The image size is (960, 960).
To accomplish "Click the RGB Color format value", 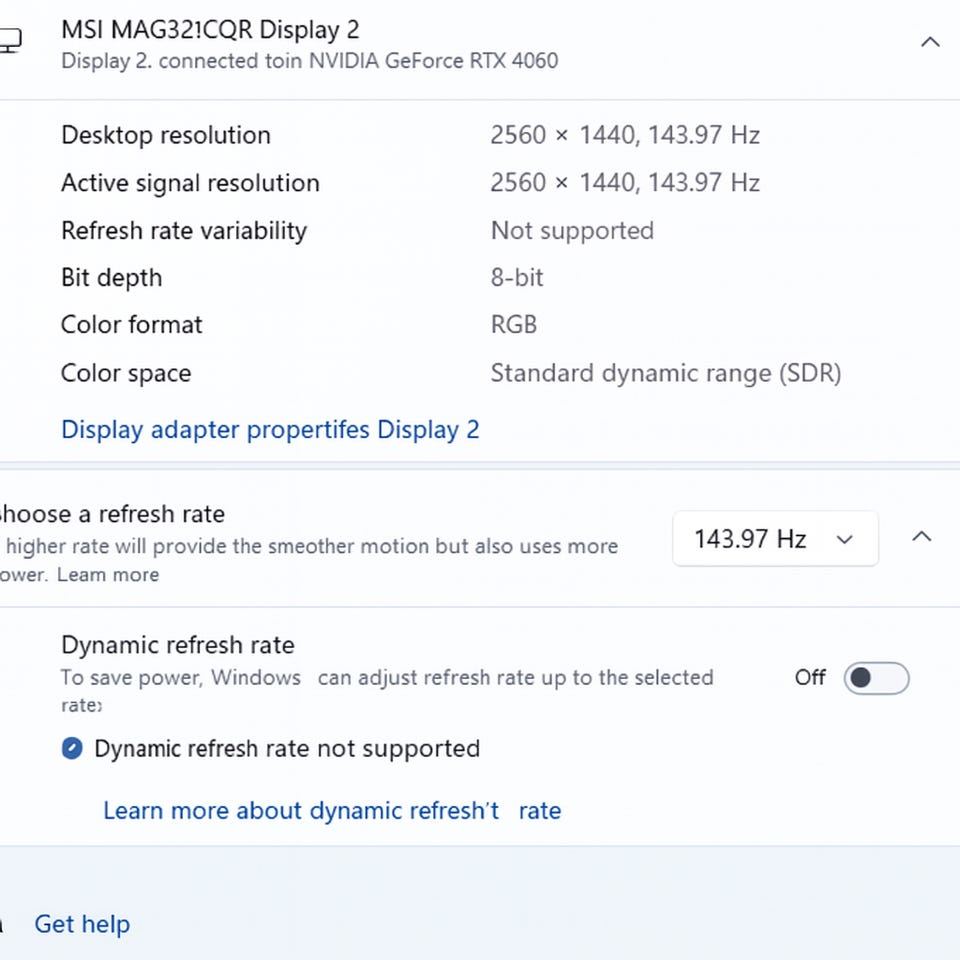I will click(x=513, y=325).
